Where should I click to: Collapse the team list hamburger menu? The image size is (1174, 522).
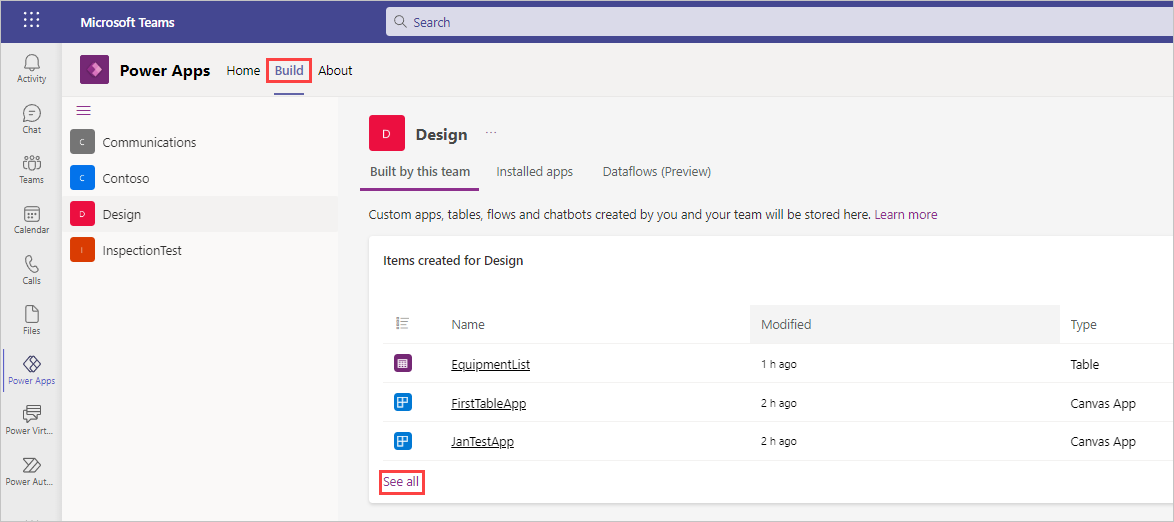84,111
